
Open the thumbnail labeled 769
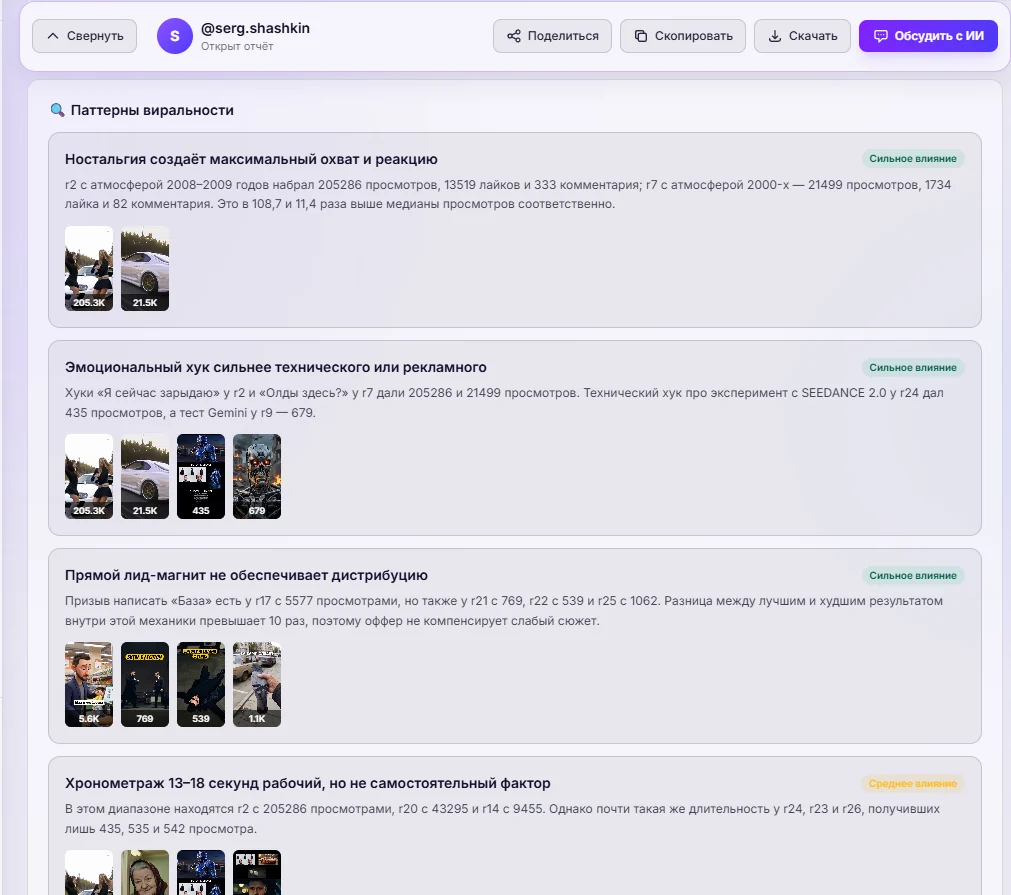(x=145, y=684)
